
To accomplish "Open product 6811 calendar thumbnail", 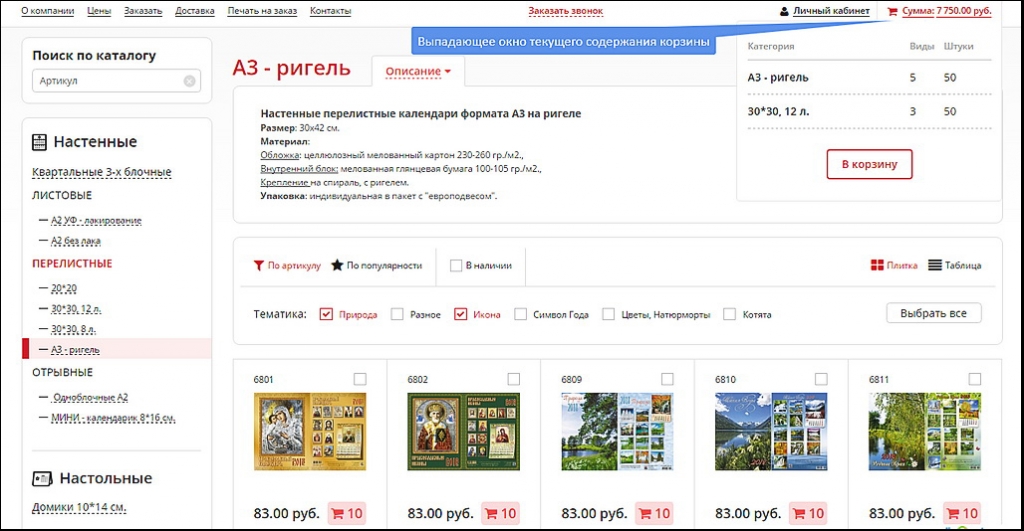I will [925, 432].
